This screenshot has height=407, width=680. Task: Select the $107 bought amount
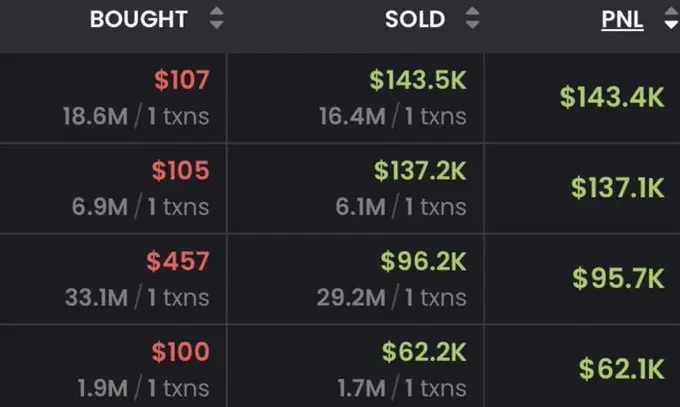tap(181, 81)
